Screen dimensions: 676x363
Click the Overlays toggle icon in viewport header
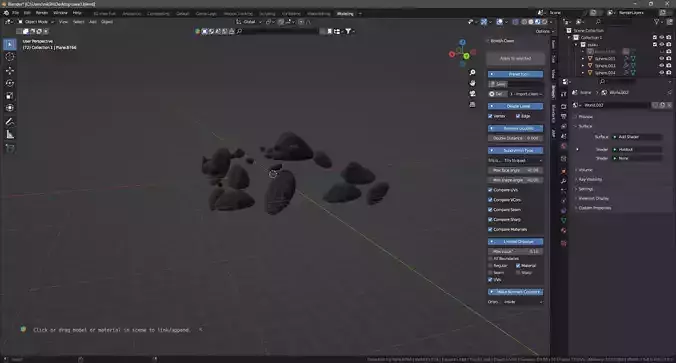pos(500,22)
